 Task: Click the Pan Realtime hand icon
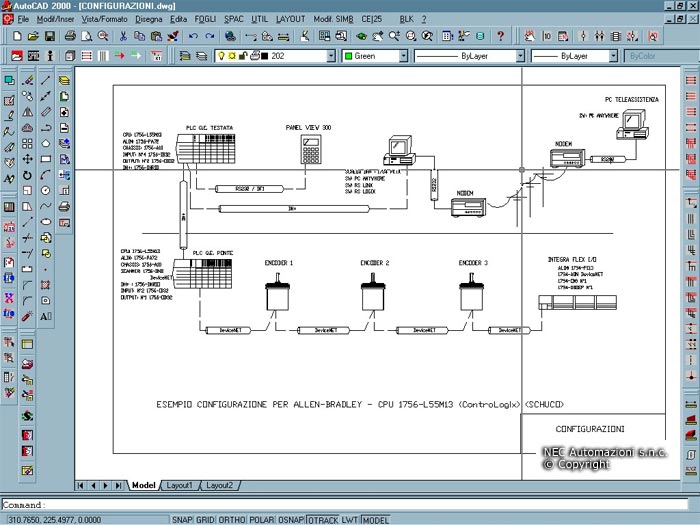point(378,36)
